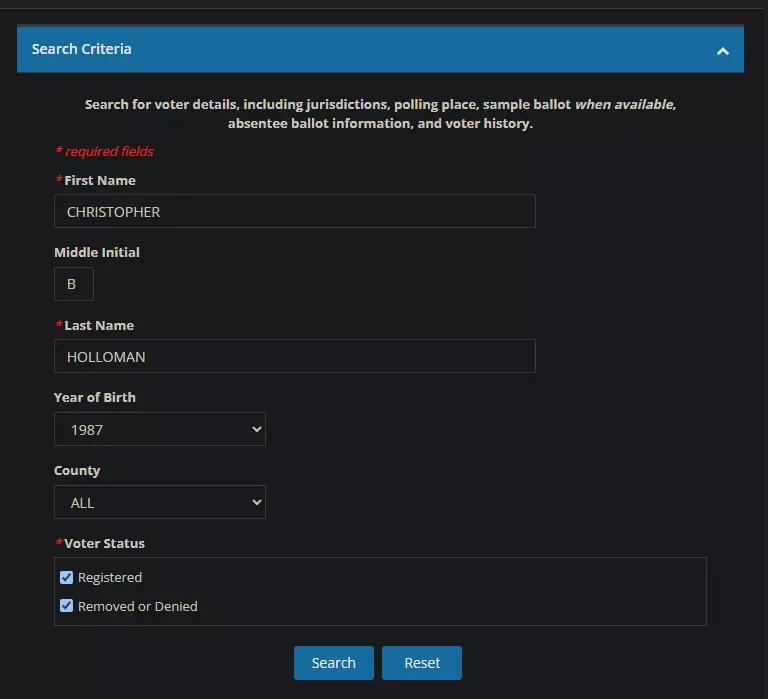Click the search description paragraph
The image size is (768, 699).
(x=380, y=114)
